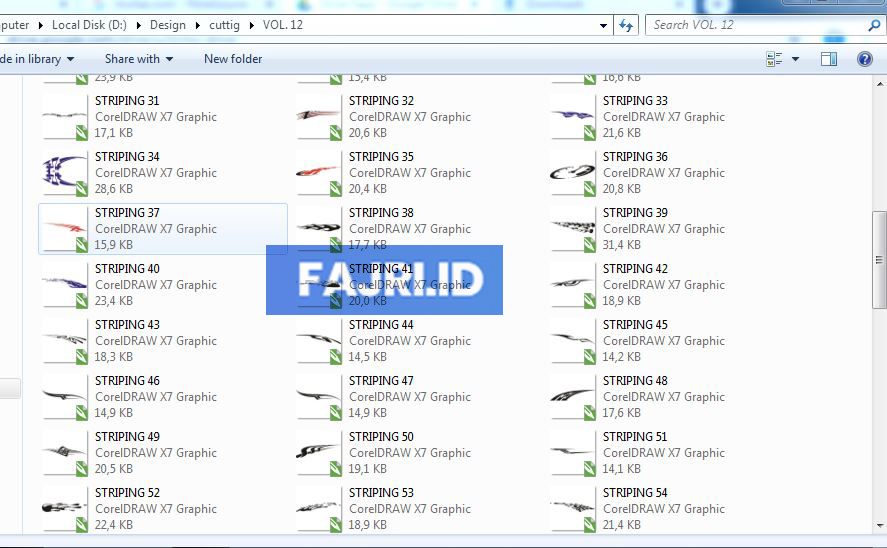Click the 28,6 KB size of STRIPING 34
The width and height of the screenshot is (887, 548).
tap(114, 189)
